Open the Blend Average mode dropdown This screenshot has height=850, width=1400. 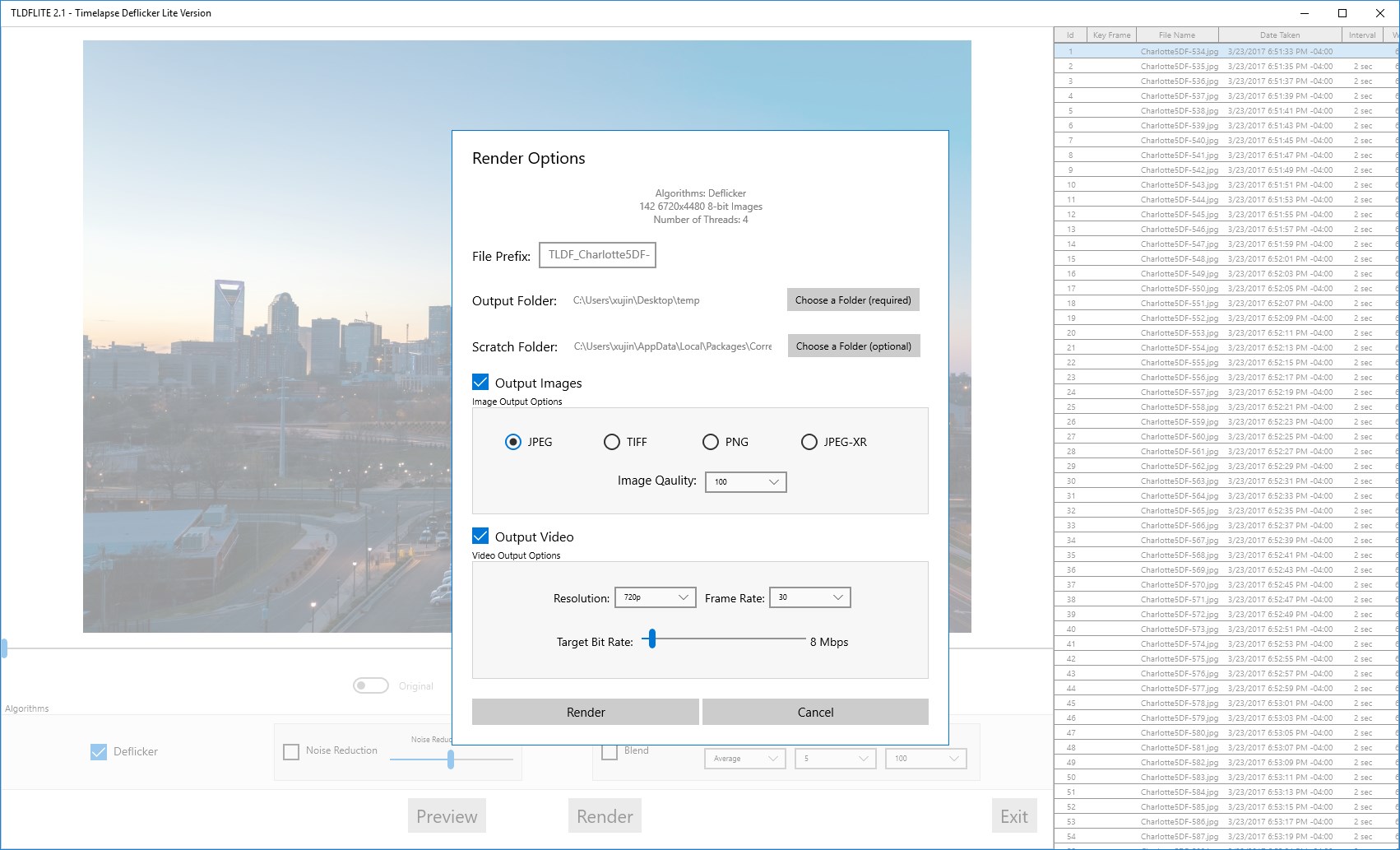tap(745, 759)
